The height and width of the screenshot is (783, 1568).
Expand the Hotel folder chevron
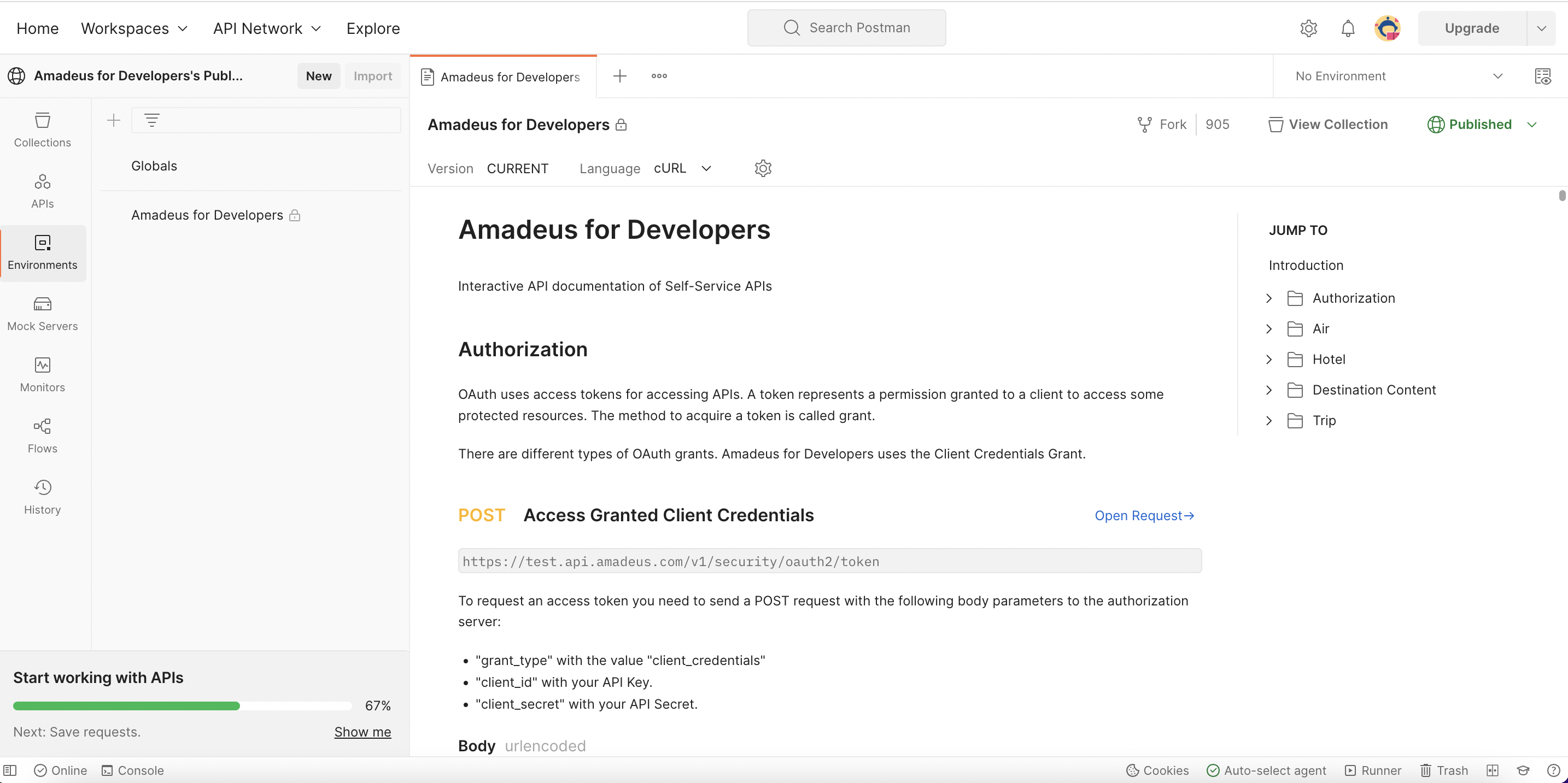[1268, 360]
